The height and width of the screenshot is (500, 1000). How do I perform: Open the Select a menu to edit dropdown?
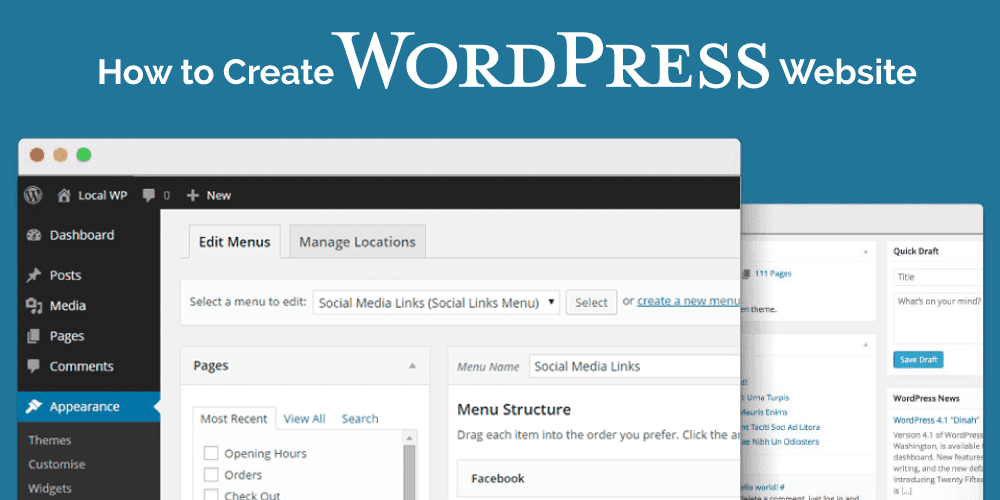click(436, 302)
